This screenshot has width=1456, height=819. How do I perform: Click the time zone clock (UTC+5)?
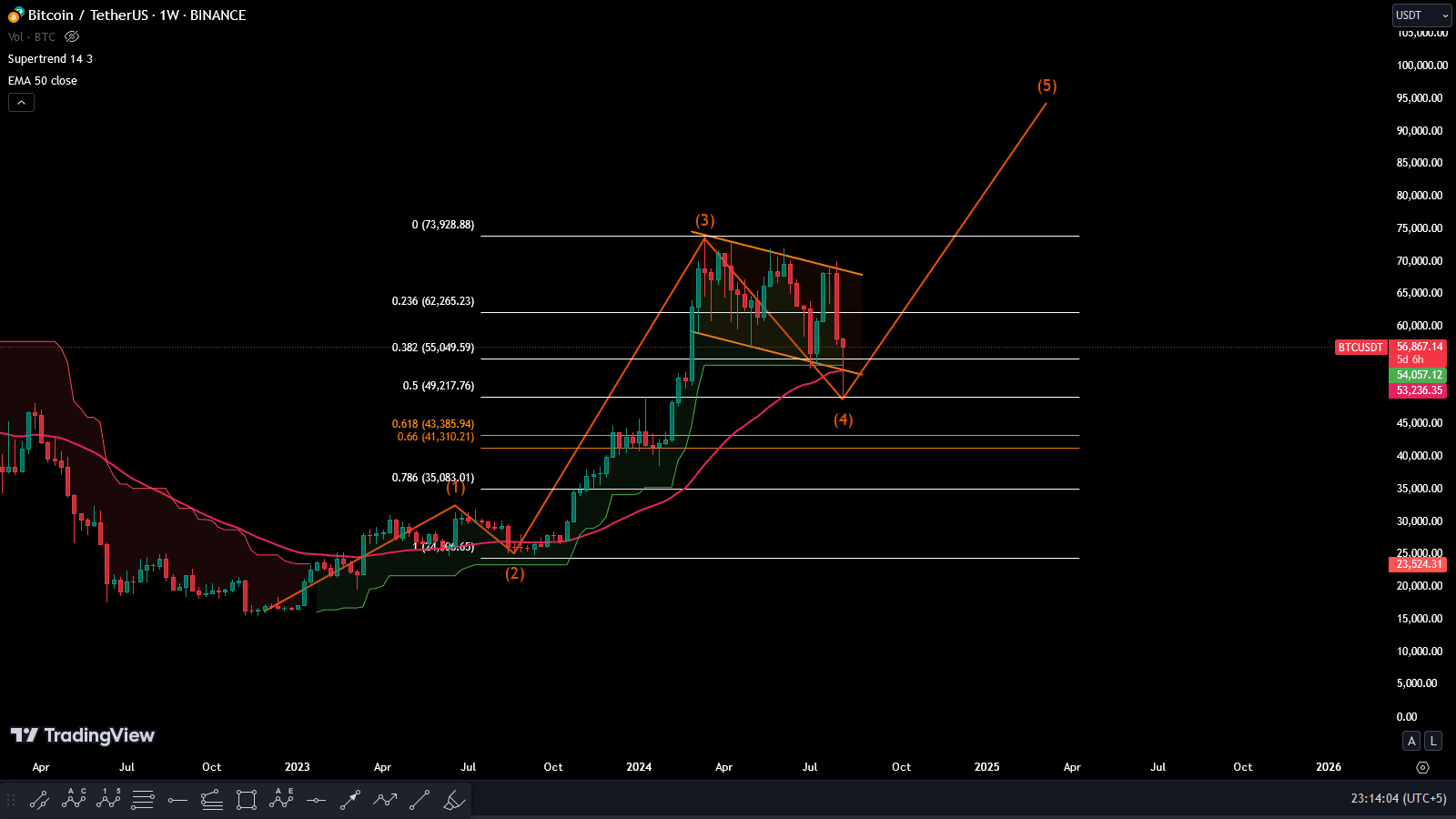[1398, 798]
